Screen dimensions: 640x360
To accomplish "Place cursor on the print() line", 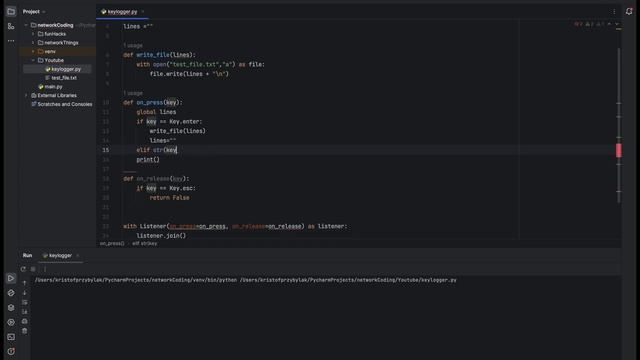I will point(148,160).
